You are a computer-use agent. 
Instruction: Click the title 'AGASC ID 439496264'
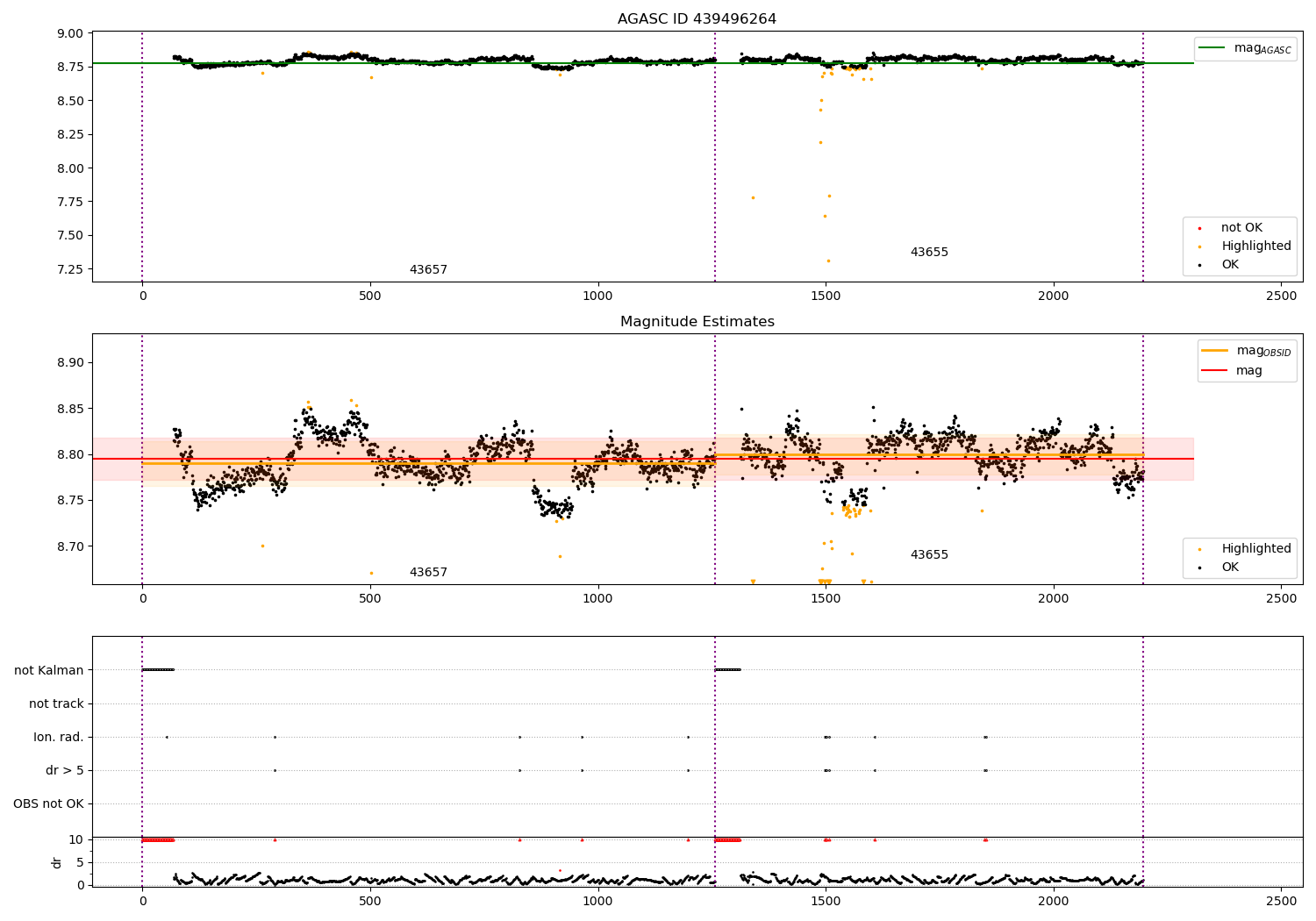pos(697,19)
